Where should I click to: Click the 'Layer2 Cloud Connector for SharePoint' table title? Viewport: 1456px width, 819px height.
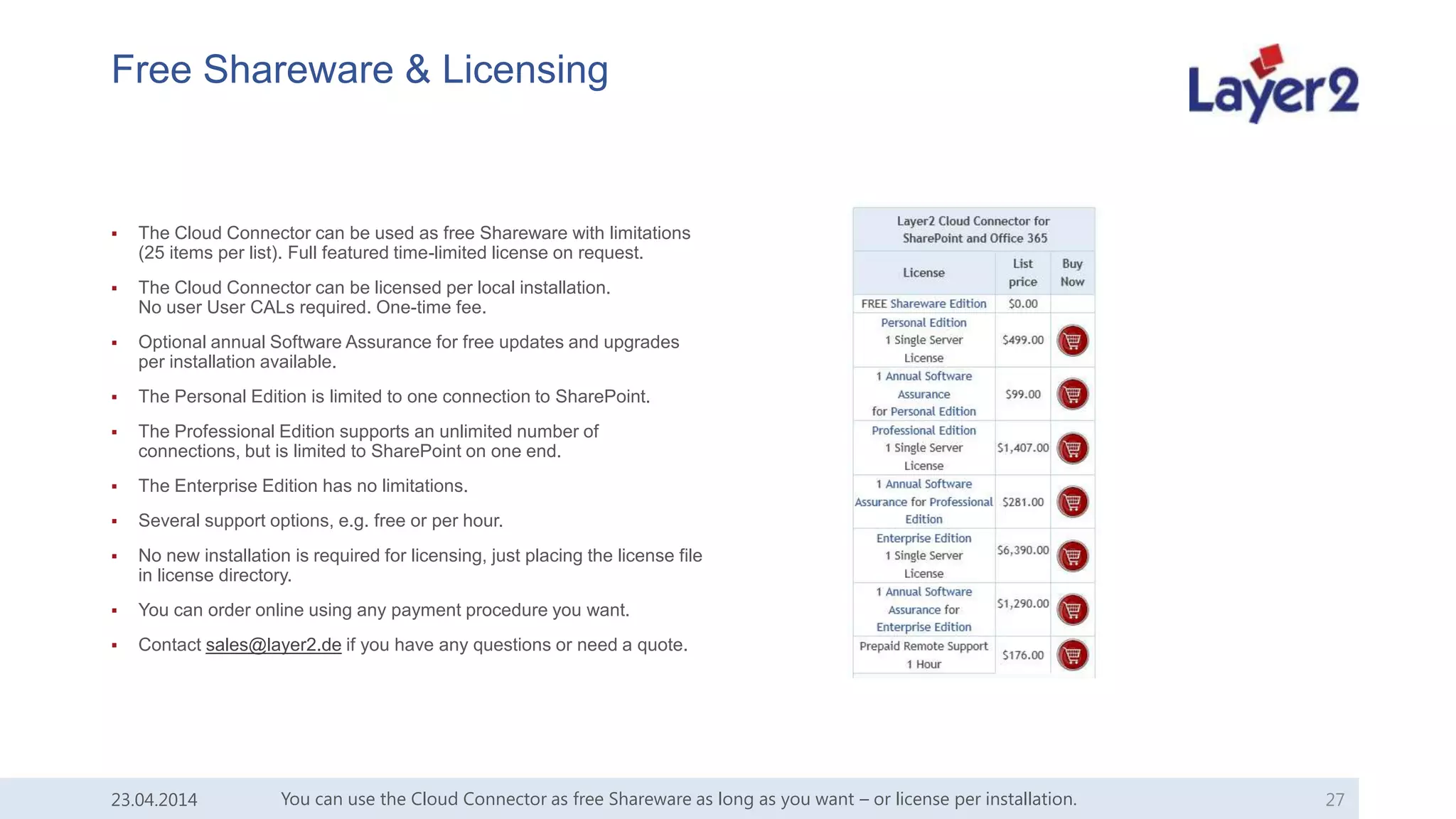[973, 230]
